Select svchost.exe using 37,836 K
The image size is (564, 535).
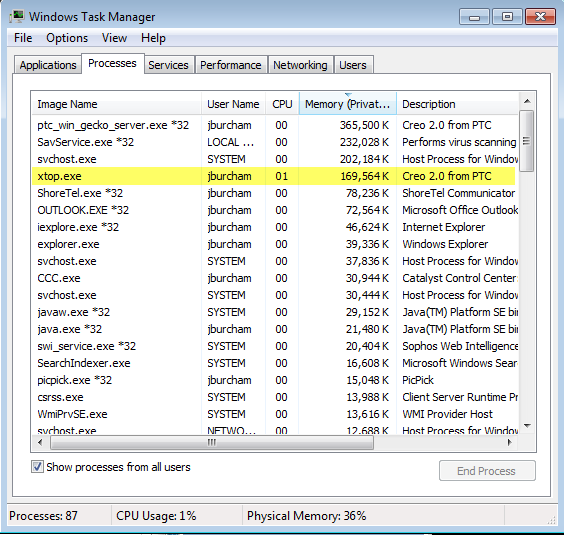(274, 261)
